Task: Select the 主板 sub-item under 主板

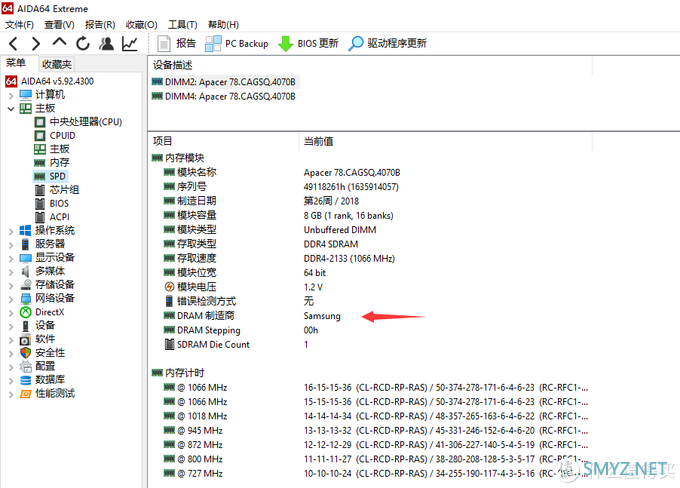Action: click(x=59, y=149)
